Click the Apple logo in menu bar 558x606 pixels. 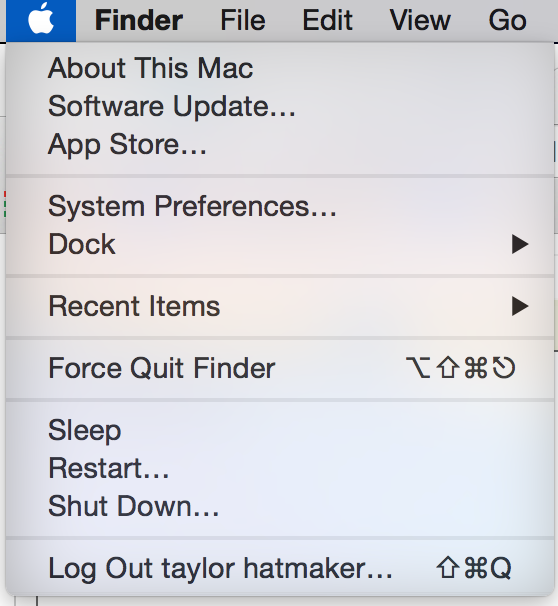pos(41,19)
